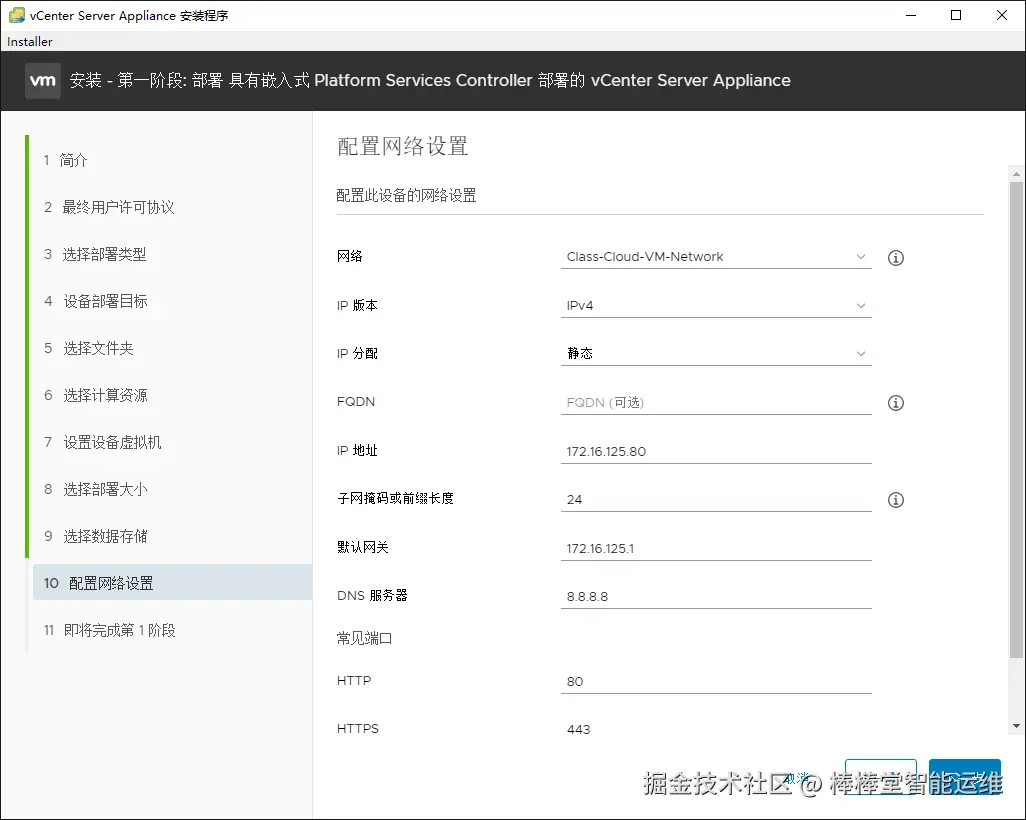This screenshot has height=820, width=1026.
Task: Click the DNS 服务器 label
Action: pos(372,596)
